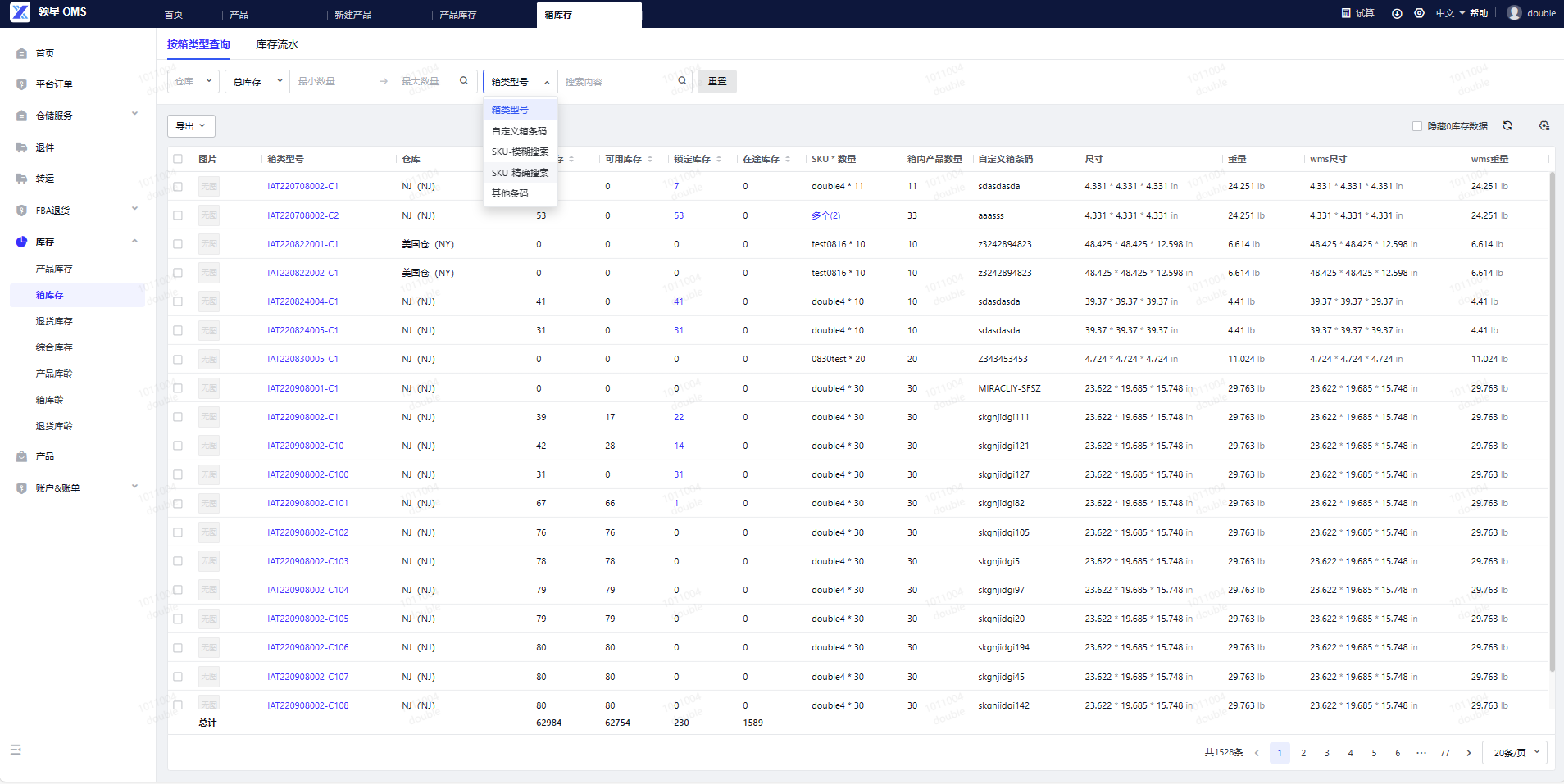Click 多个(2) SKU link
The image size is (1564, 784).
coord(825,215)
